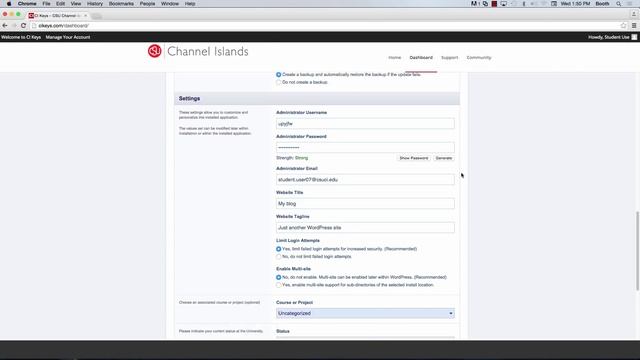Click Howdy, Student User account link
The width and height of the screenshot is (640, 360).
click(x=609, y=37)
